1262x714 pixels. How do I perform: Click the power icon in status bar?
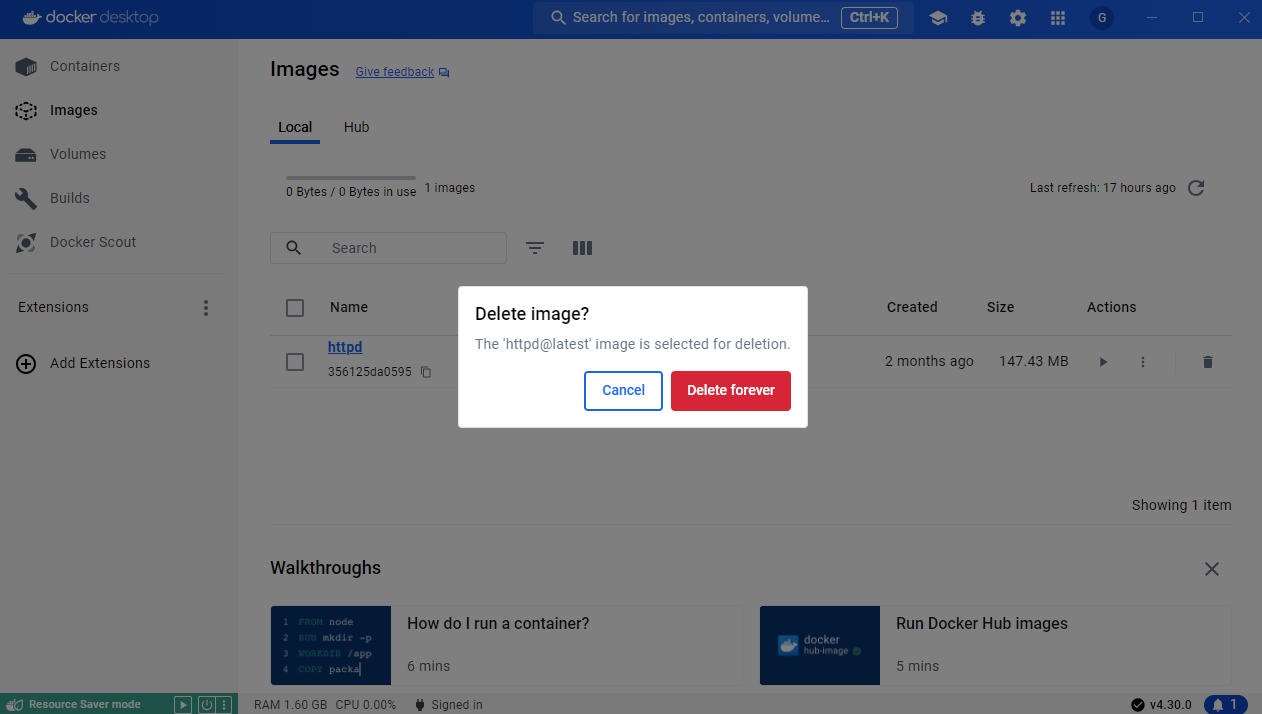coord(206,704)
